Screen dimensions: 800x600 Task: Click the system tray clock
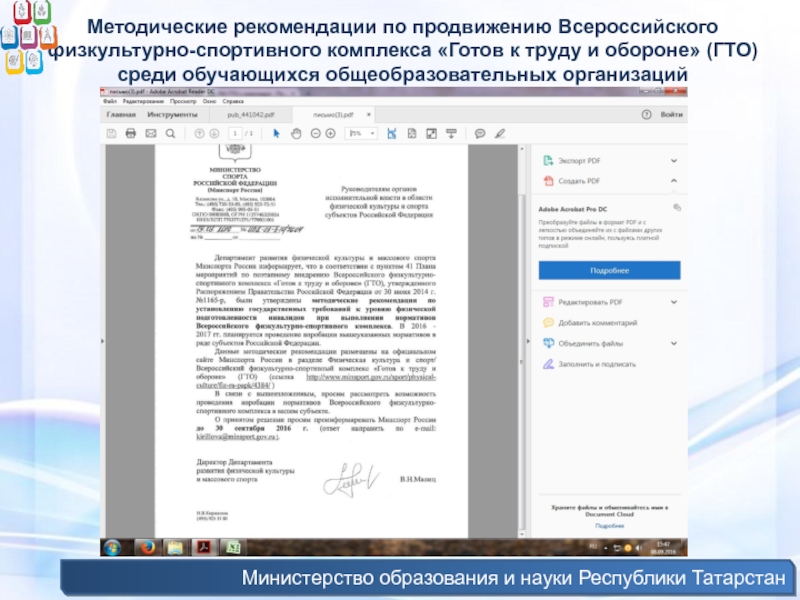[x=663, y=548]
